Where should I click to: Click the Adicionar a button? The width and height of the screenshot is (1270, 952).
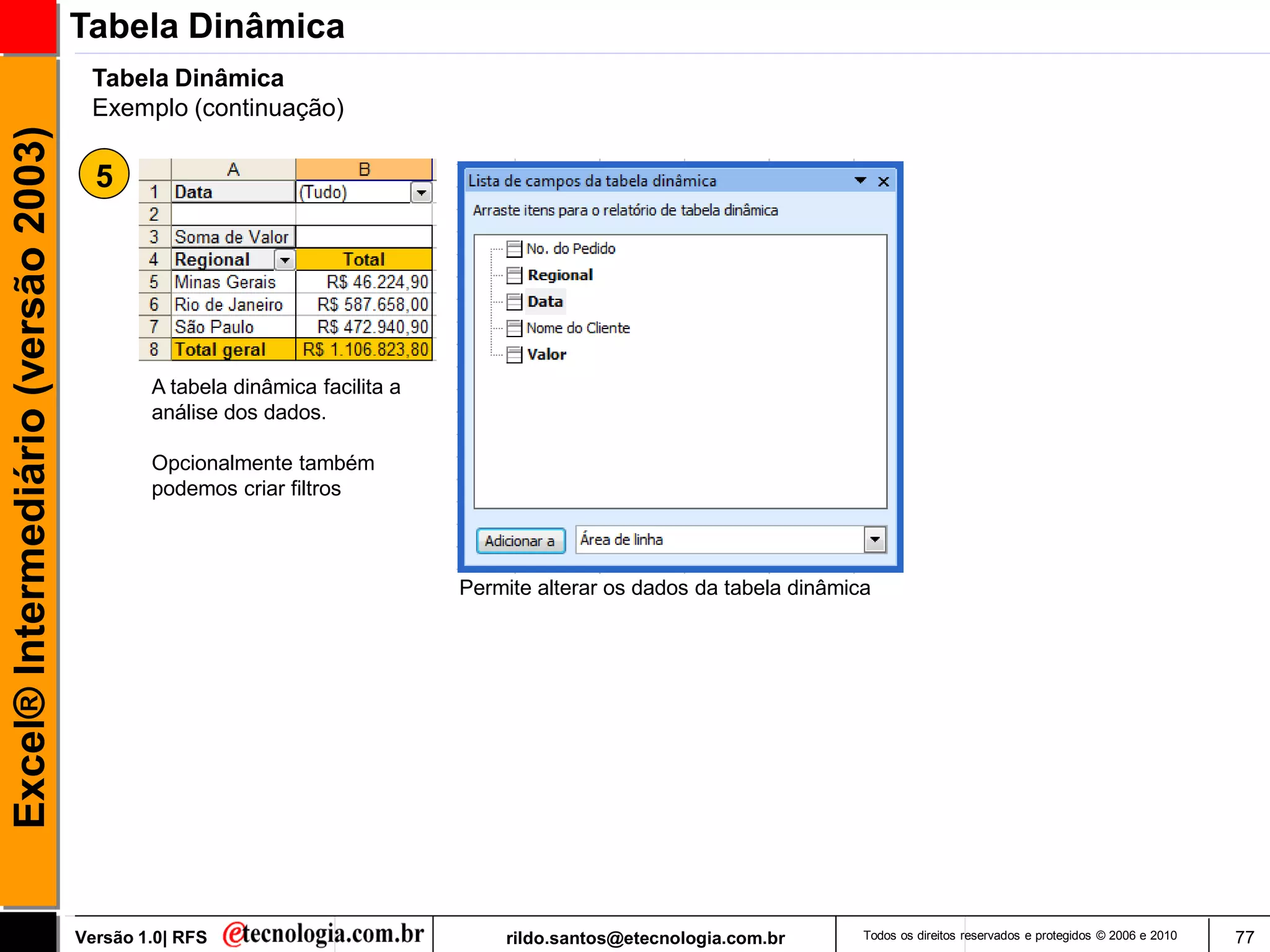(520, 540)
